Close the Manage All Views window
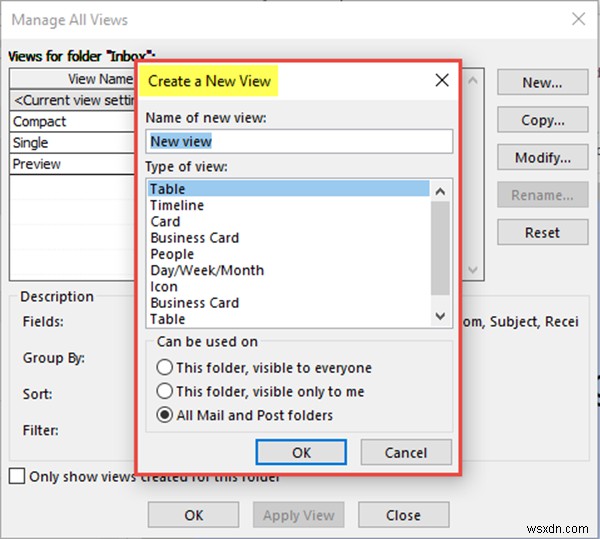 [x=578, y=19]
